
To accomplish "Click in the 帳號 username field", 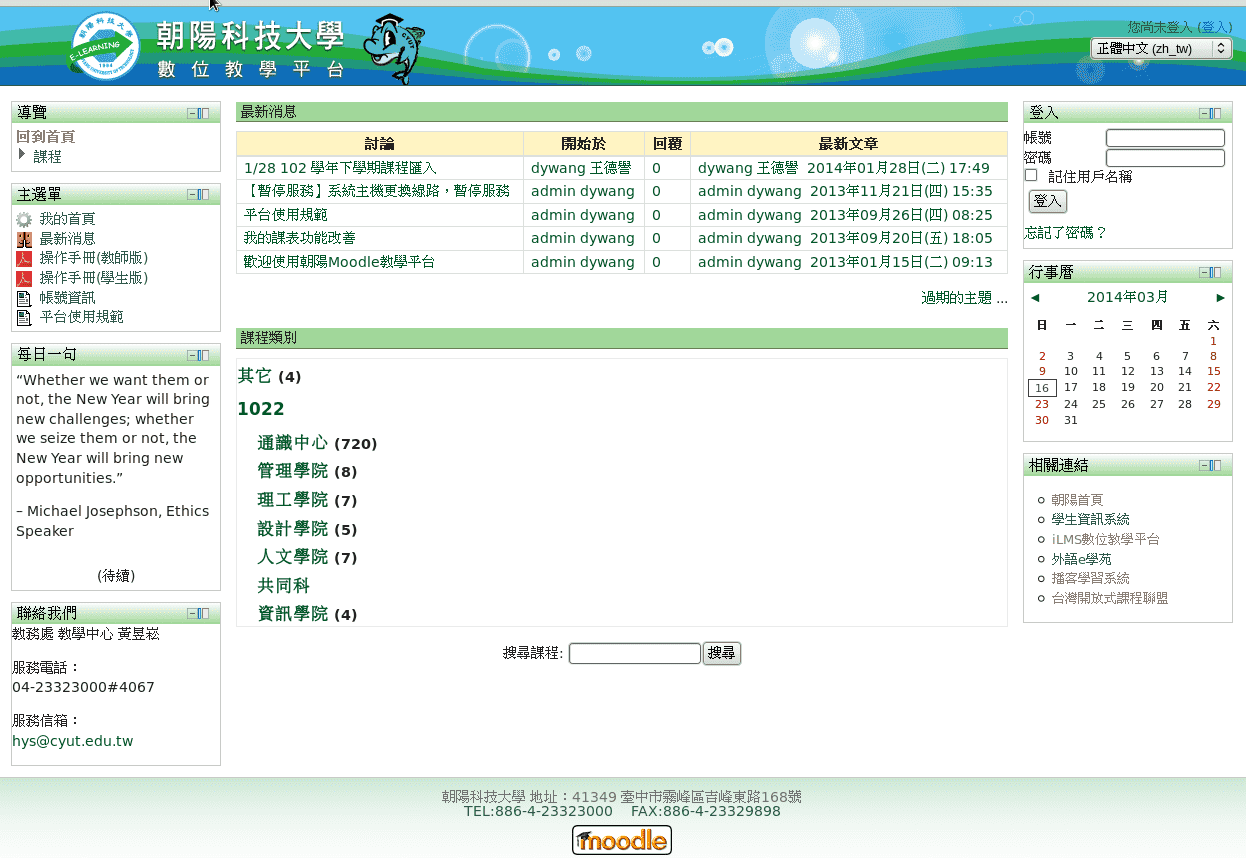I will pyautogui.click(x=1165, y=138).
